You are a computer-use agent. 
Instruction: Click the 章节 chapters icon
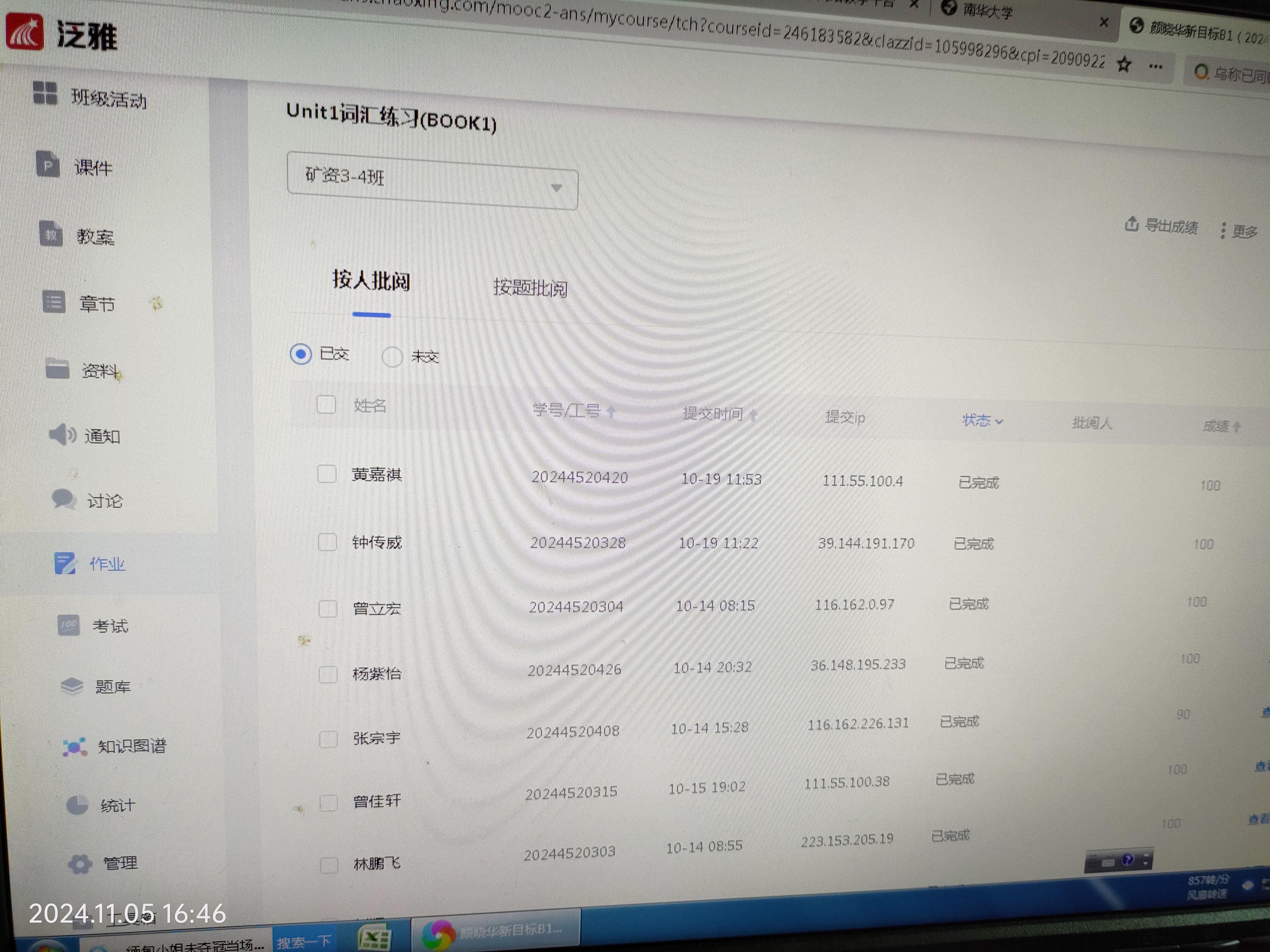point(54,302)
